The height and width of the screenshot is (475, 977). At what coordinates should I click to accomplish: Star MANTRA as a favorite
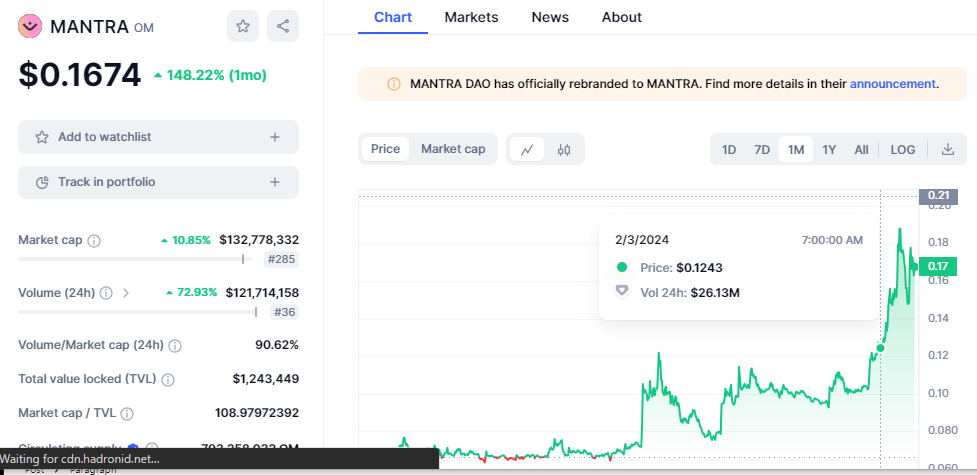(243, 26)
